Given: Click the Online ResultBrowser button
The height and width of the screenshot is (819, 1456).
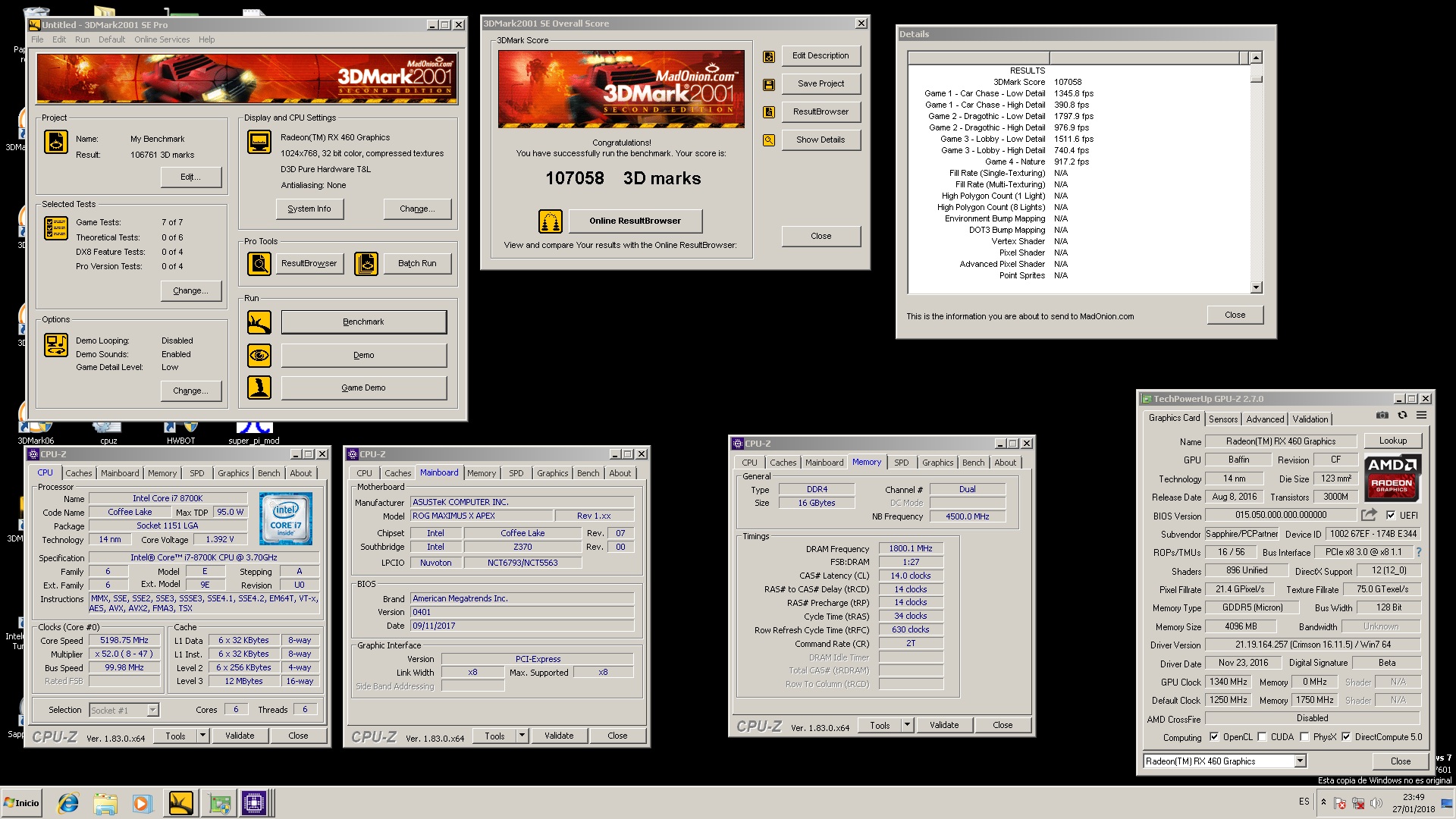Looking at the screenshot, I should 635,221.
